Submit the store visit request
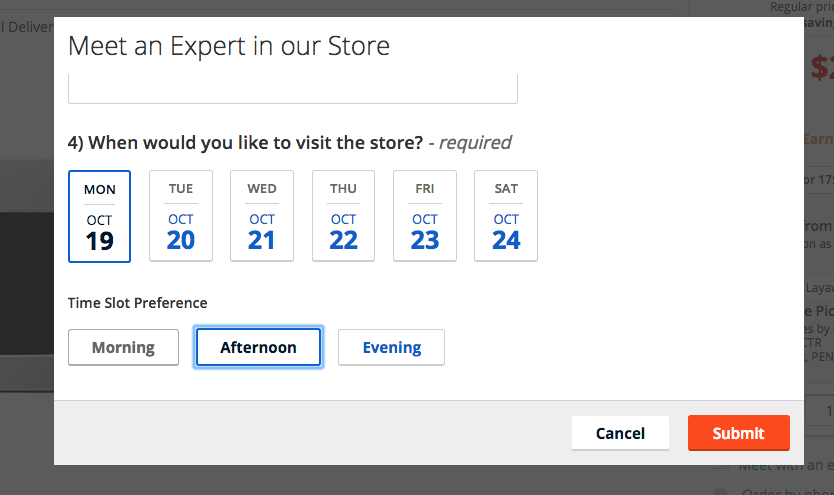The height and width of the screenshot is (495, 834). 739,433
